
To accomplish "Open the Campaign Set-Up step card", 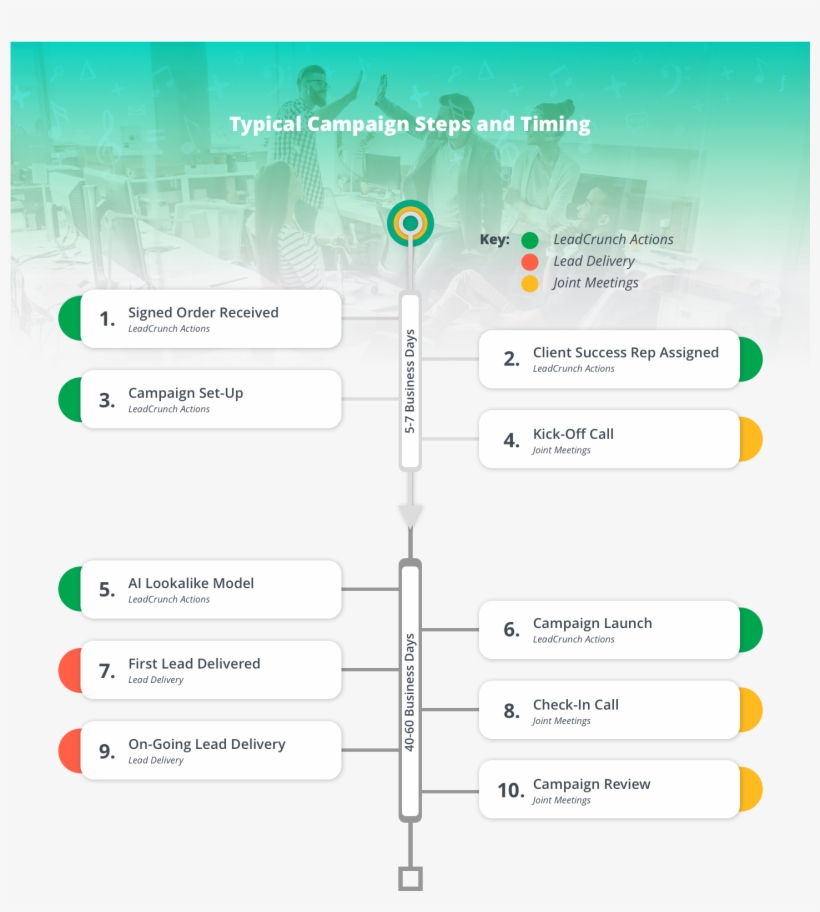I will click(x=211, y=400).
